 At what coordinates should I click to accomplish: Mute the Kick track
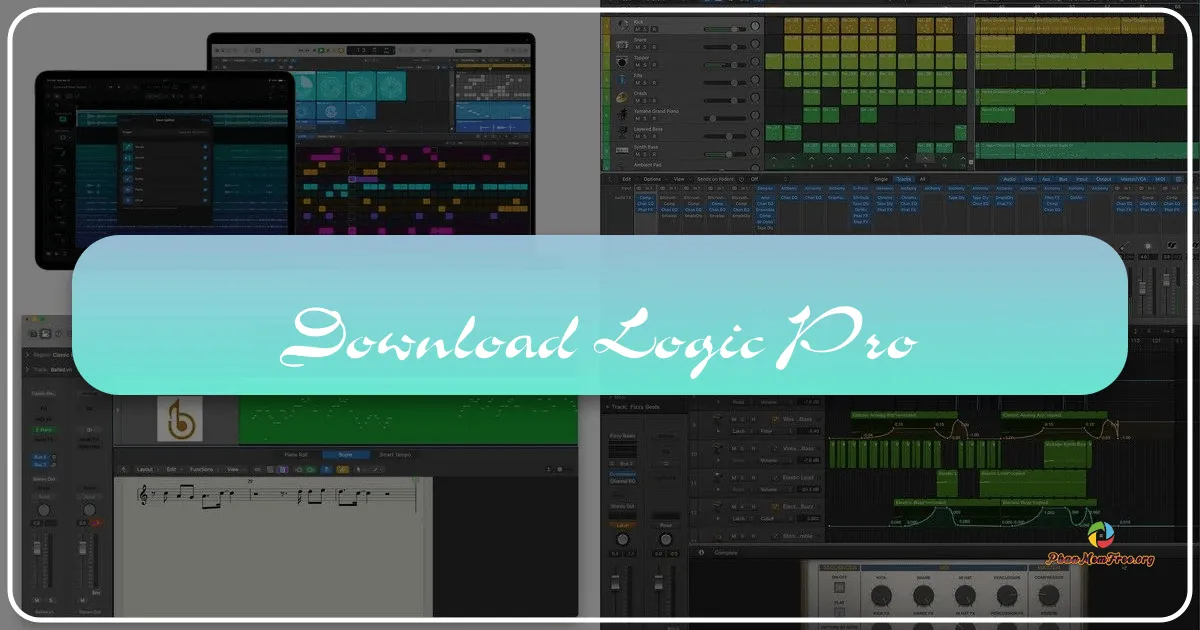[637, 29]
